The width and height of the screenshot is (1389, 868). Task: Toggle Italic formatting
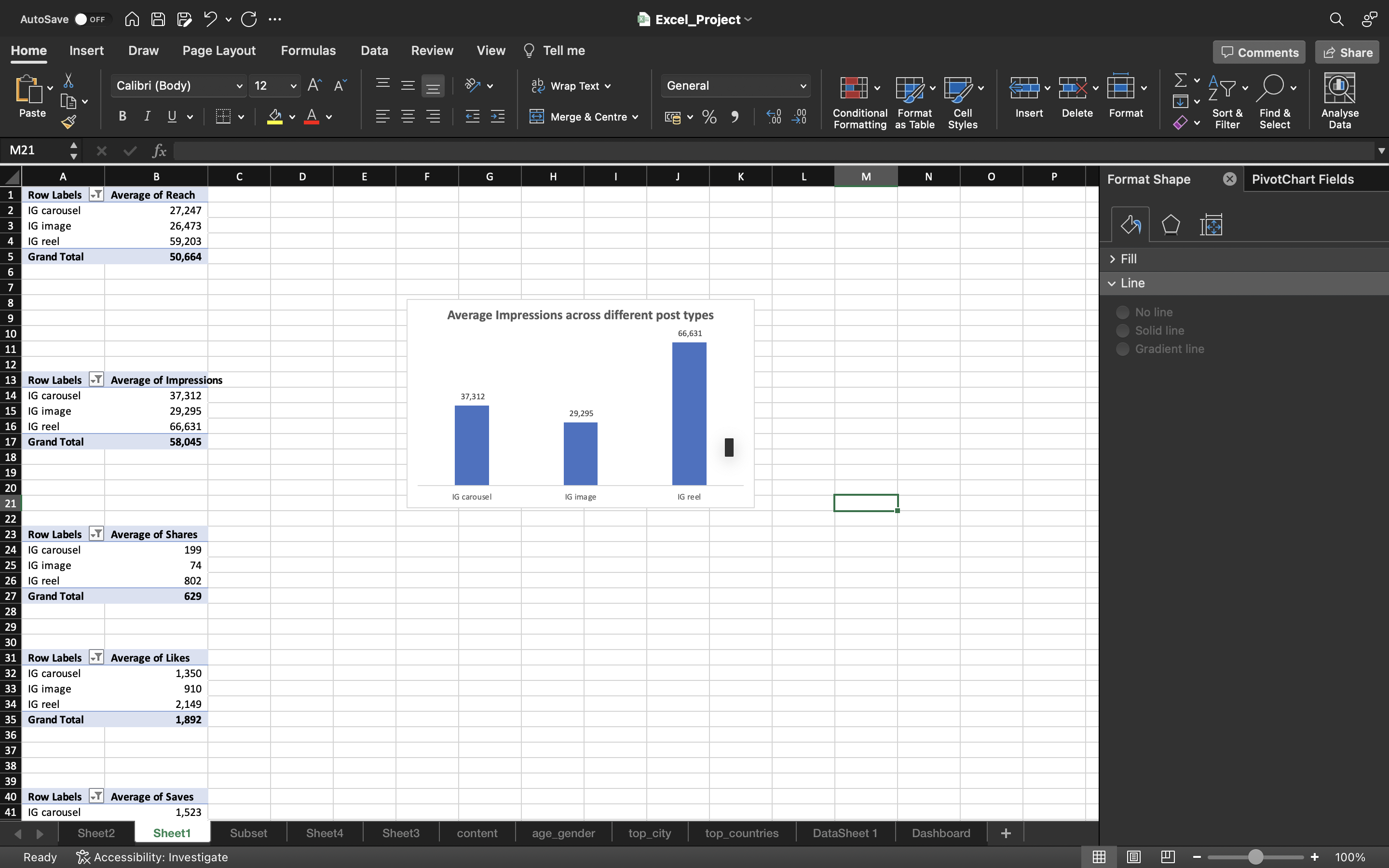147,117
